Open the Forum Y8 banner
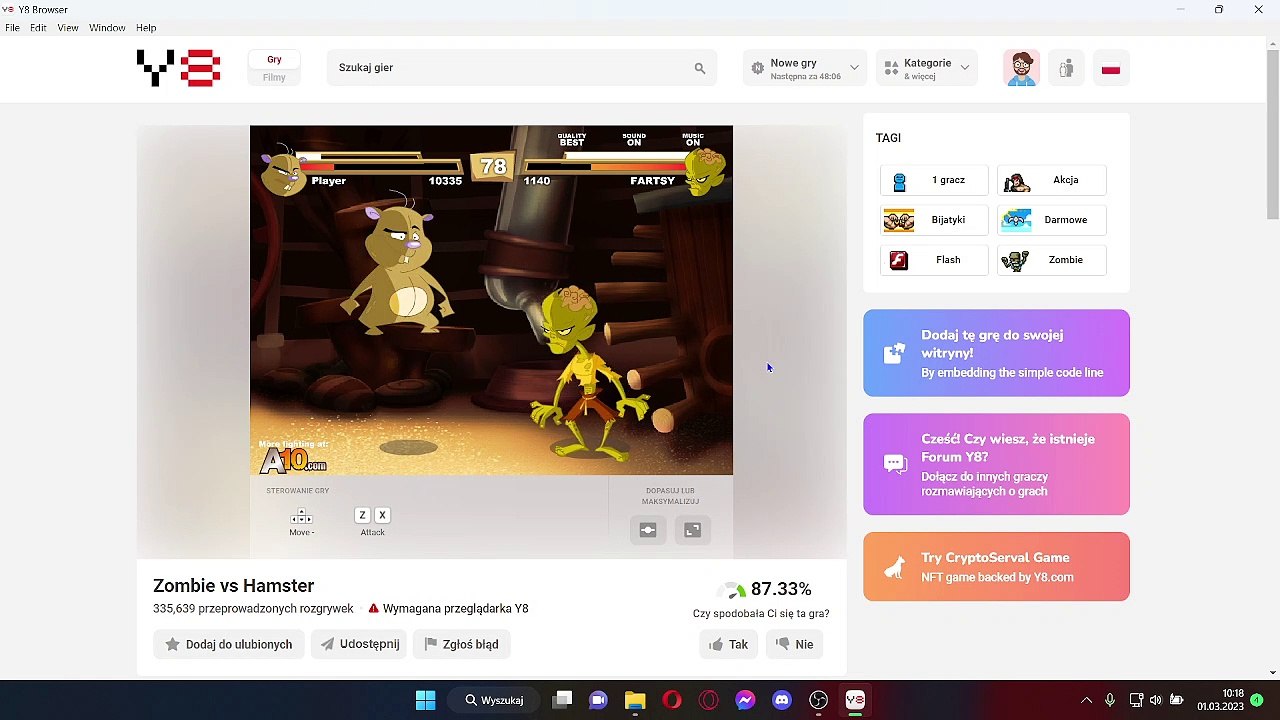1280x720 pixels. pyautogui.click(x=996, y=464)
